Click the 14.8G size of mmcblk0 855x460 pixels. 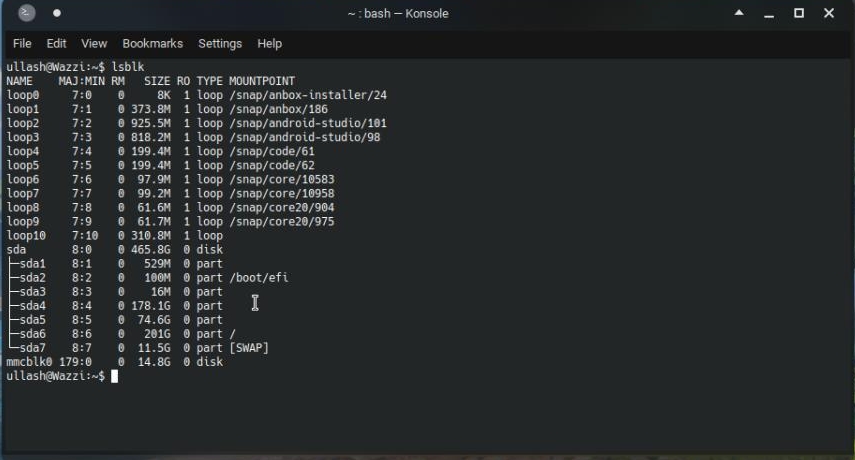tap(154, 362)
